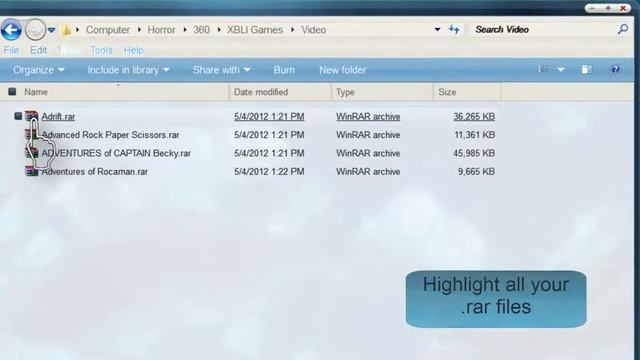Image resolution: width=640 pixels, height=360 pixels.
Task: Navigate to Computer in the breadcrumb
Action: [107, 30]
